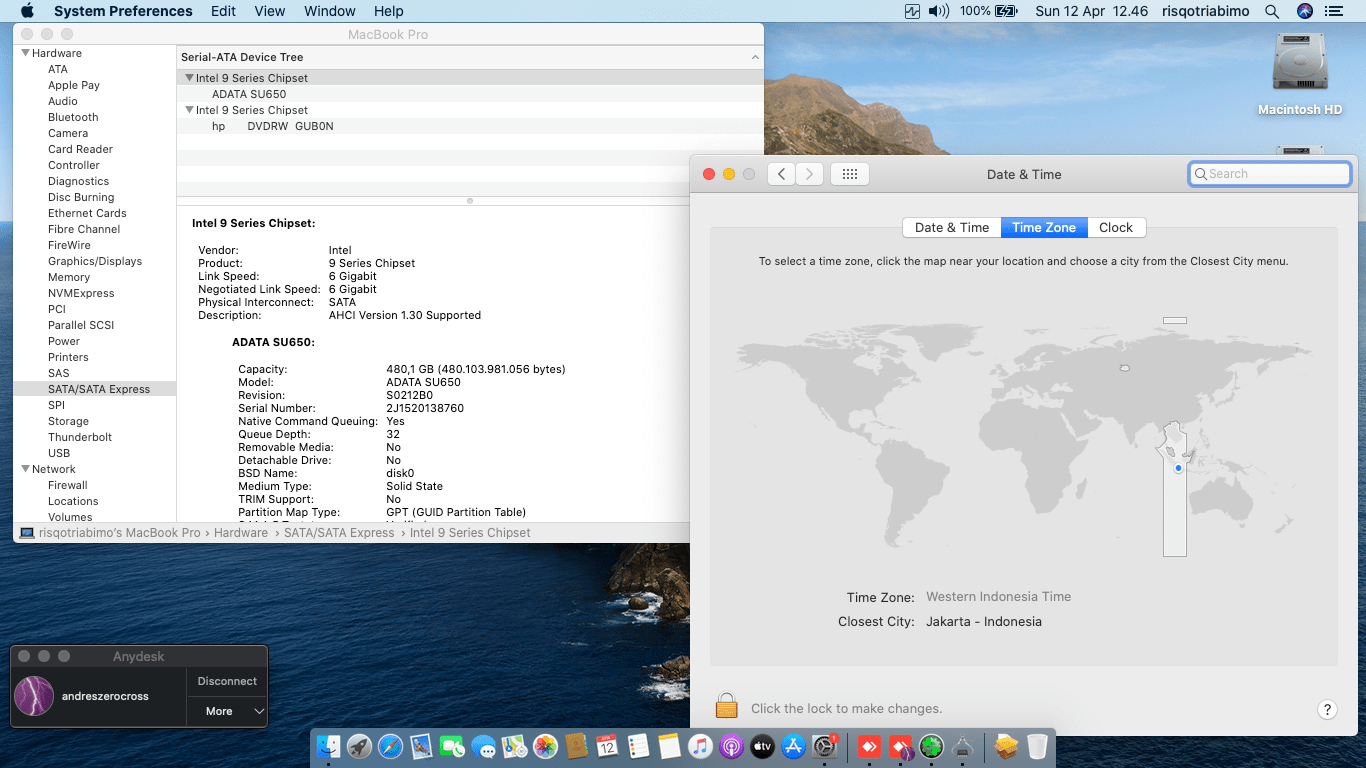Switch to the Date & Time tab
Screen dimensions: 1366x768
click(x=952, y=228)
